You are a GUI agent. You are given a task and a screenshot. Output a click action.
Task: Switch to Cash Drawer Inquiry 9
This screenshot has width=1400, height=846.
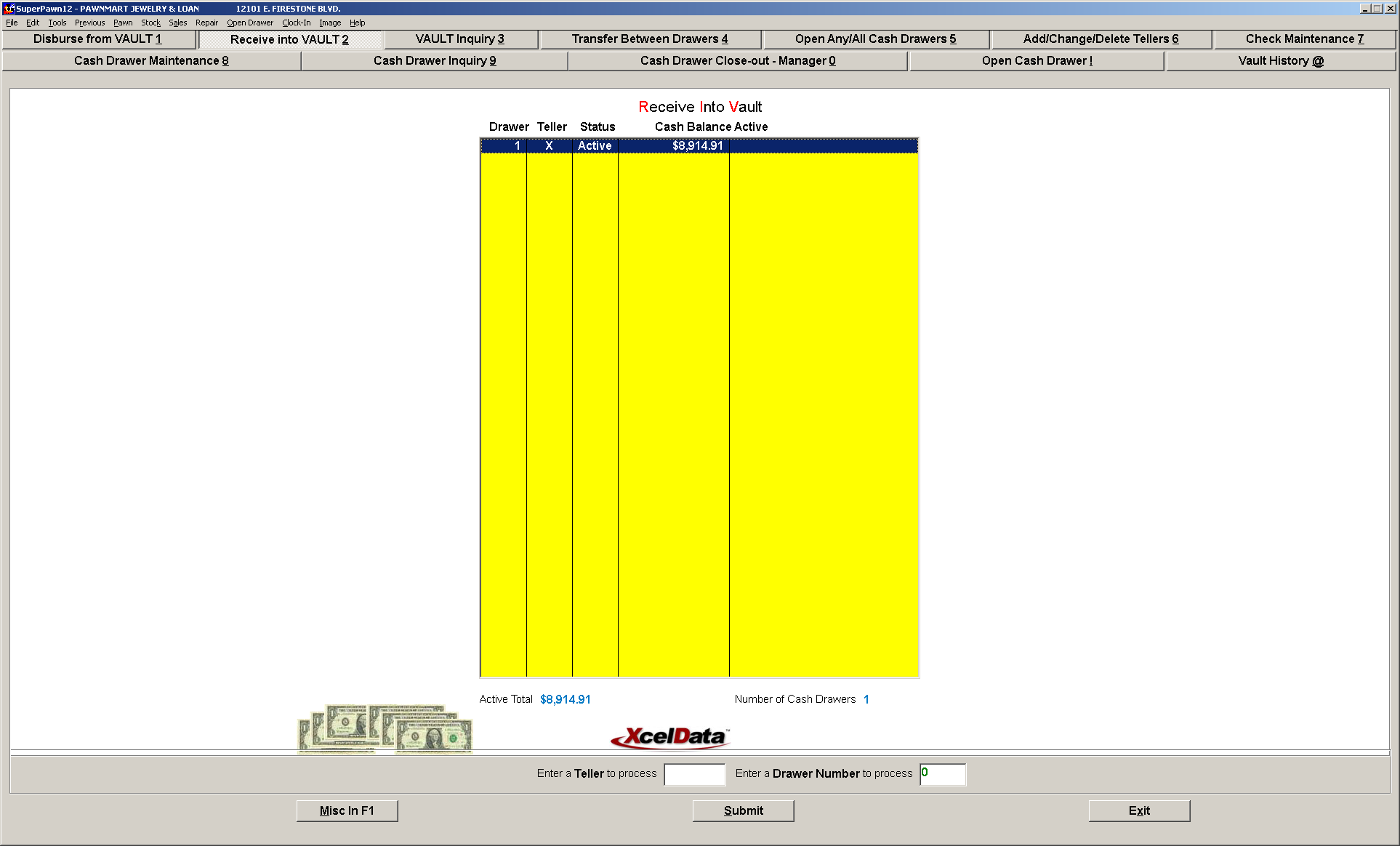pos(435,61)
